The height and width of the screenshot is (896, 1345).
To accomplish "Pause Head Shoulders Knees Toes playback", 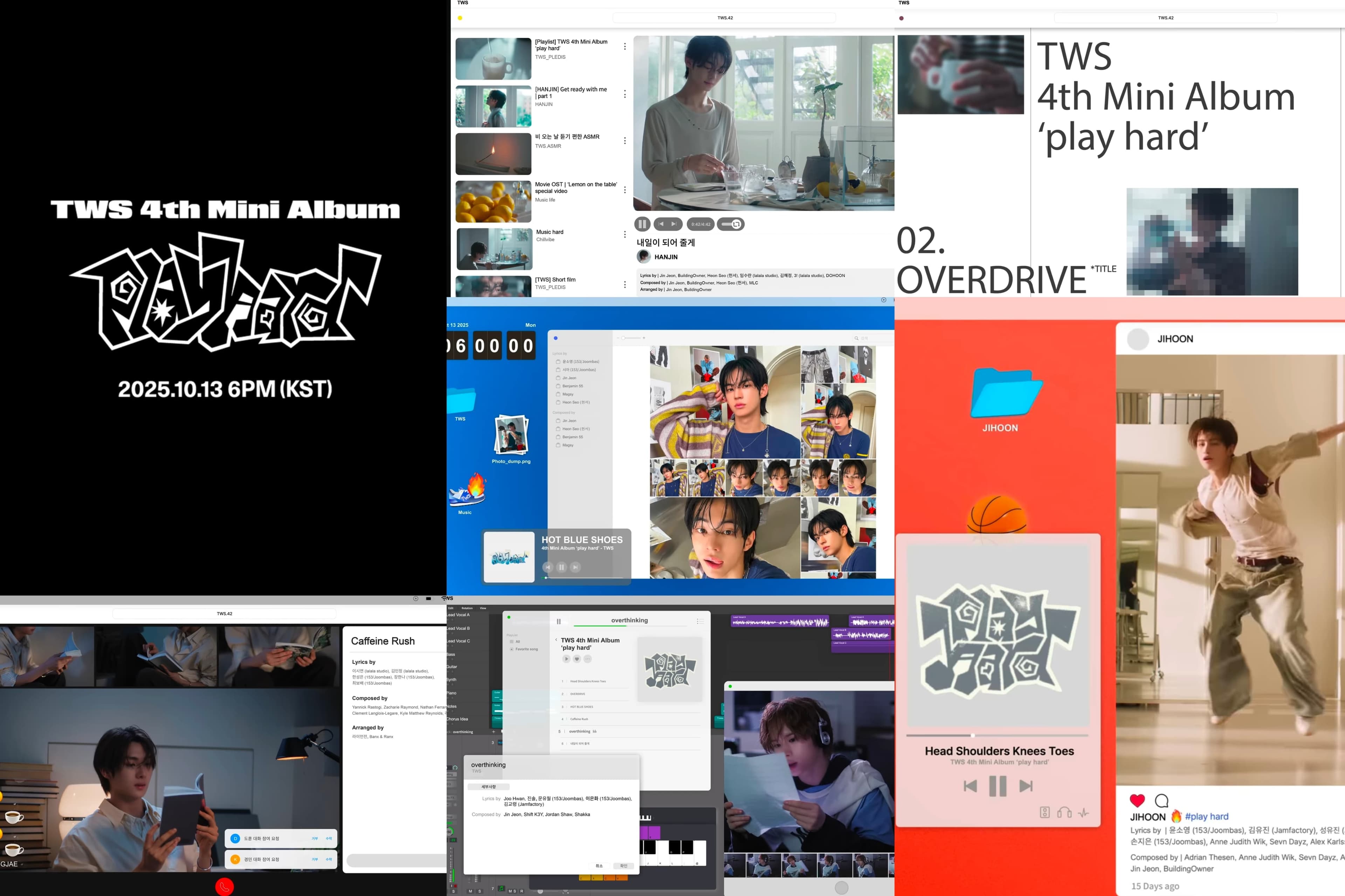I will pos(998,786).
